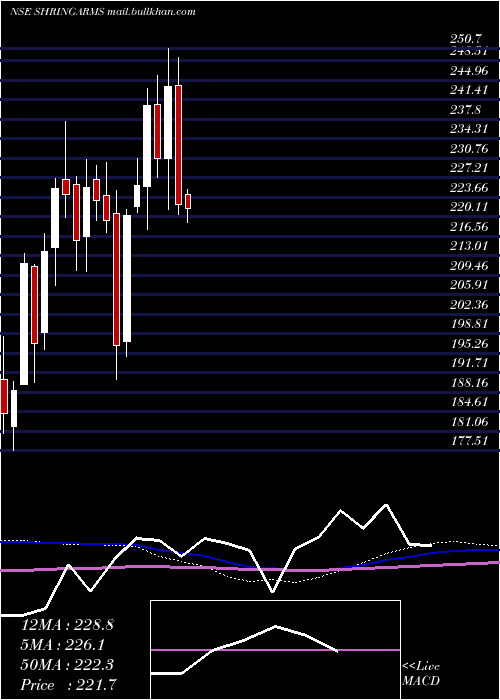The image size is (500, 700).
Task: Select the 244.96 price axis label
Action: [470, 71]
